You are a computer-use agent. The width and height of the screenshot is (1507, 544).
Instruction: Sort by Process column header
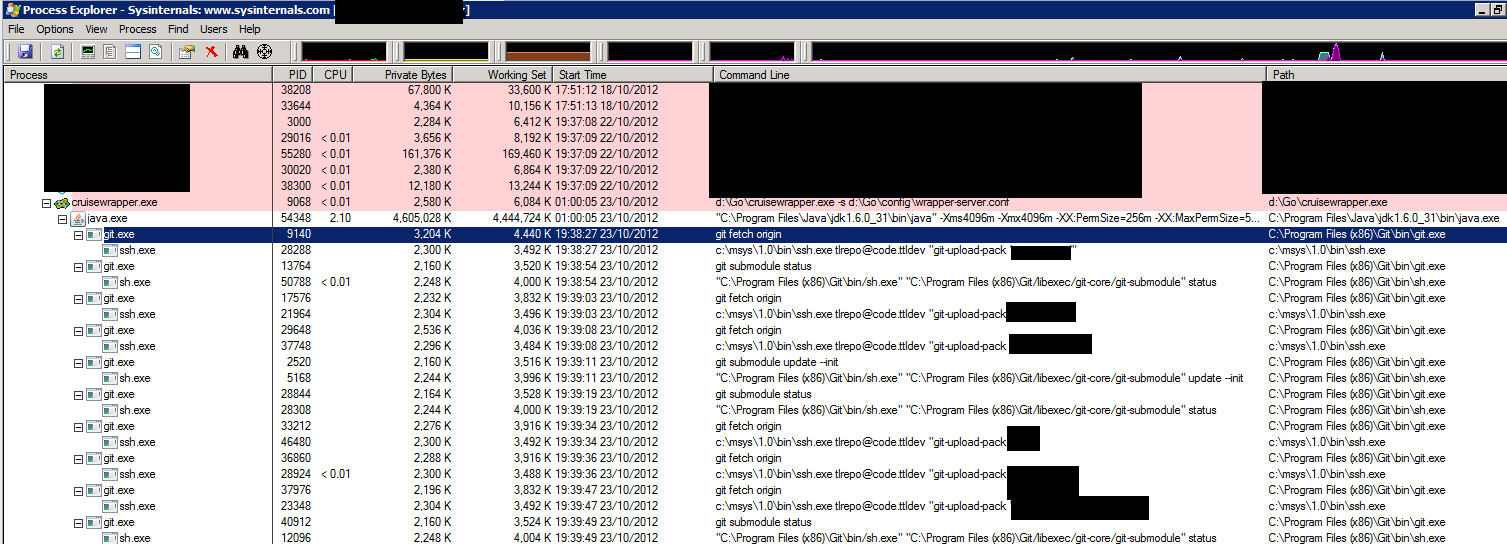pos(138,75)
